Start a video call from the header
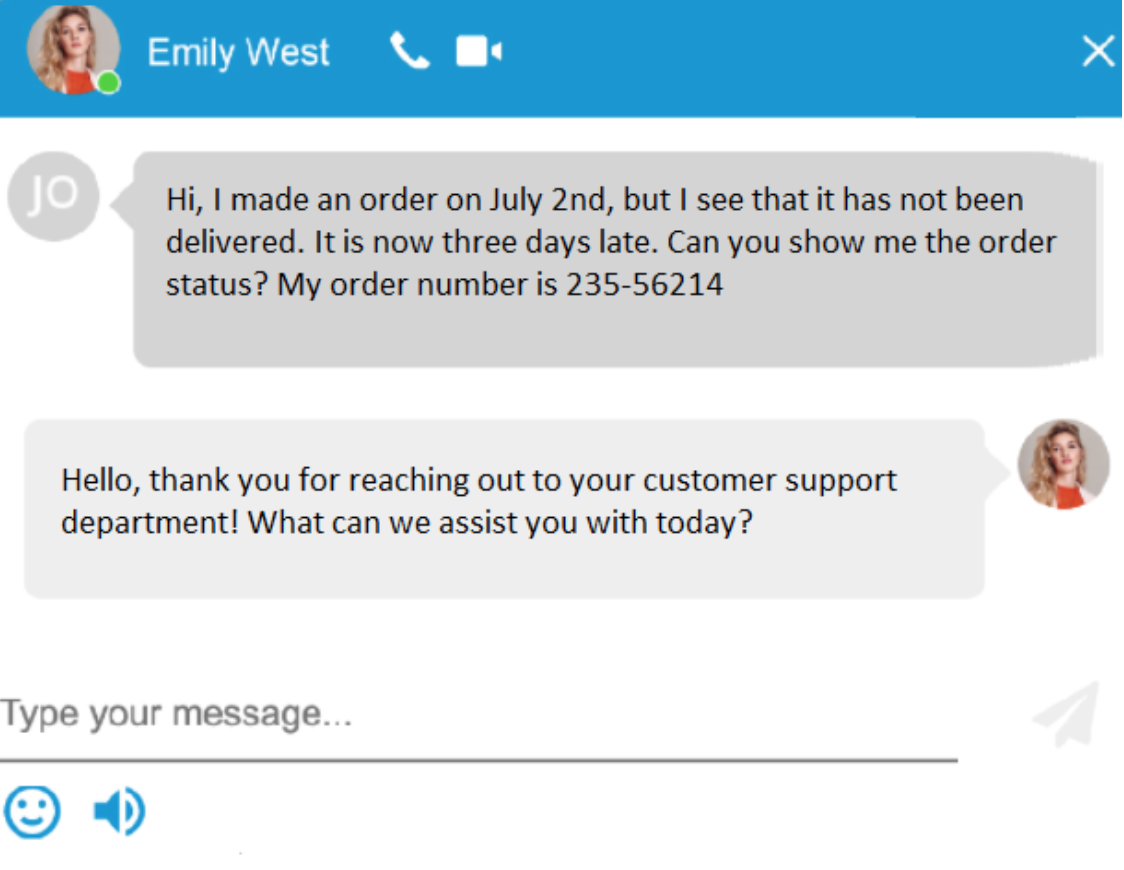The height and width of the screenshot is (870, 1124). click(x=478, y=52)
